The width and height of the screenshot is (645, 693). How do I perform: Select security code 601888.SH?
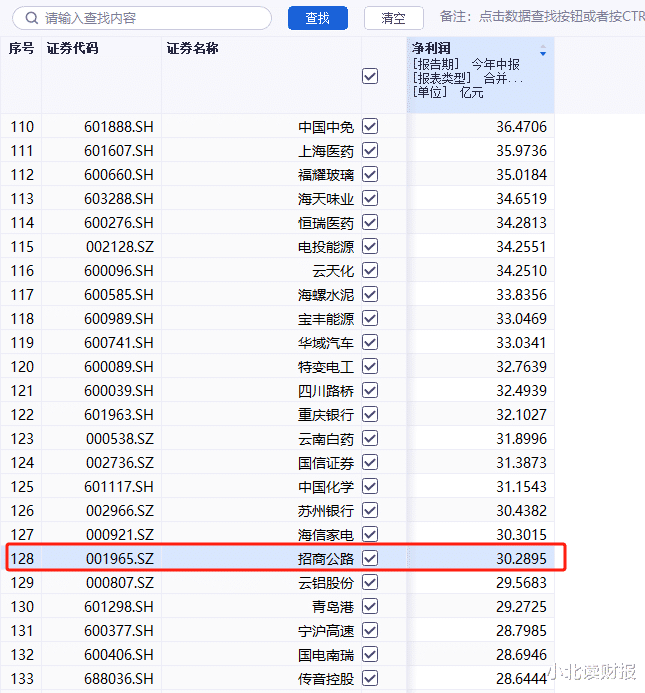point(119,127)
